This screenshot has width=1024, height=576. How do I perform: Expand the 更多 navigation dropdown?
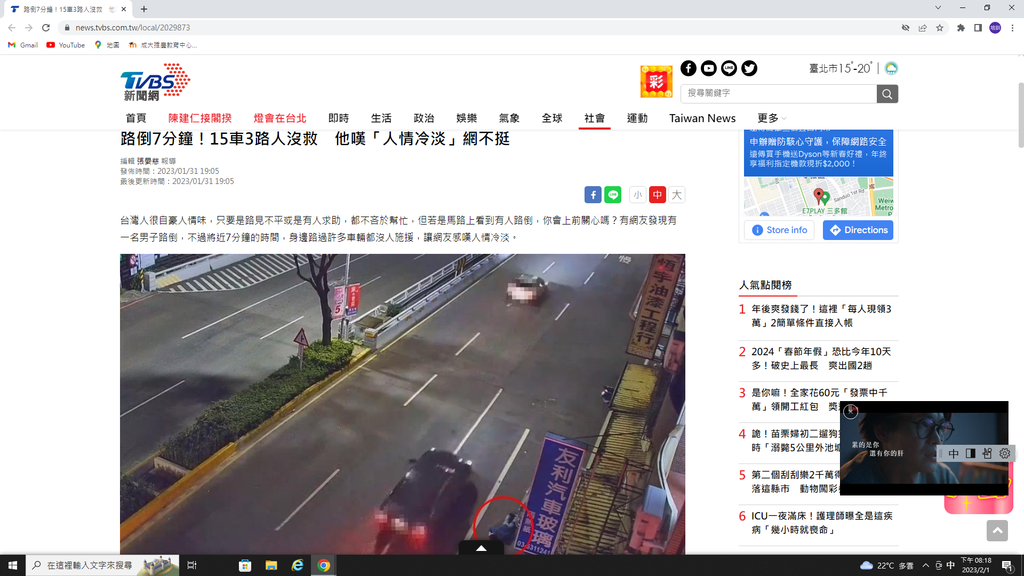771,118
